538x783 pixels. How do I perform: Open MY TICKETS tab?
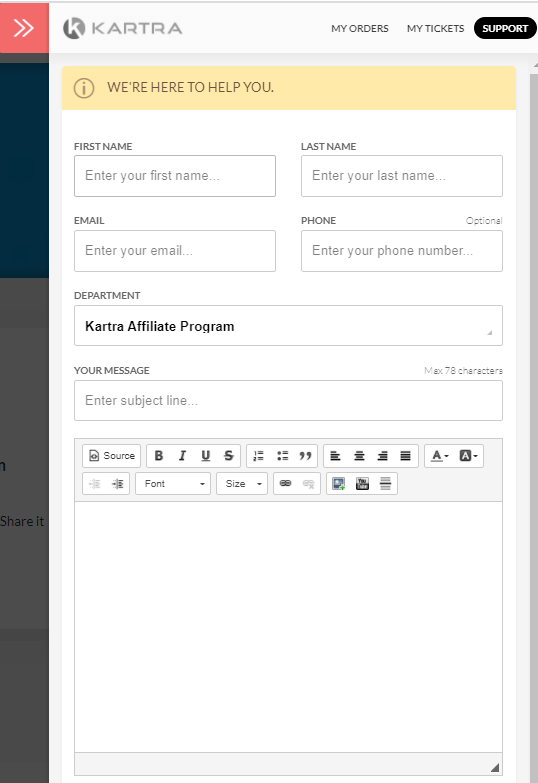point(436,28)
